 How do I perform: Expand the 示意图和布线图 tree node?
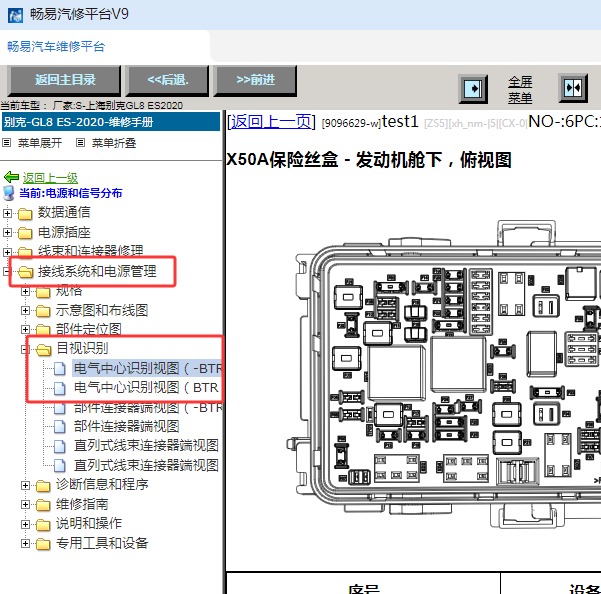click(25, 310)
